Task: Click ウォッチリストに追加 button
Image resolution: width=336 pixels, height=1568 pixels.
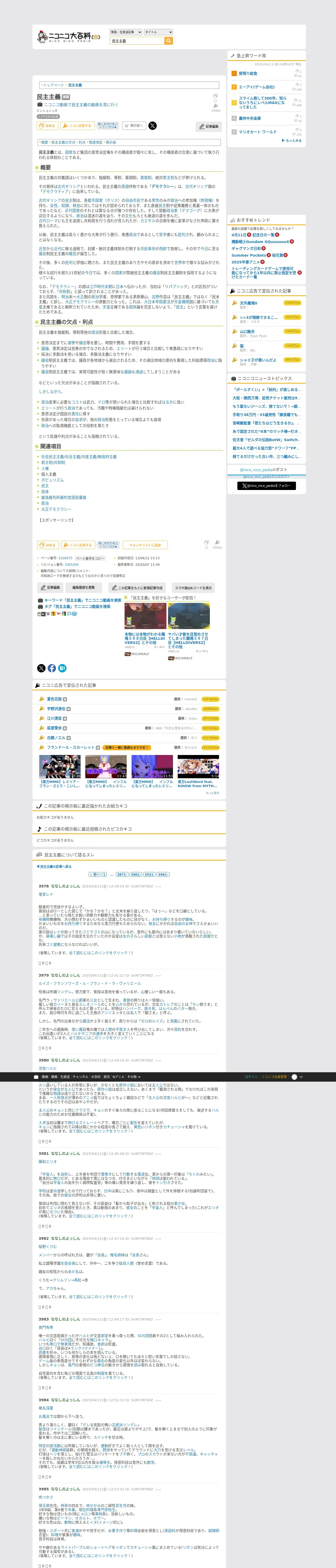Action: click(x=145, y=545)
